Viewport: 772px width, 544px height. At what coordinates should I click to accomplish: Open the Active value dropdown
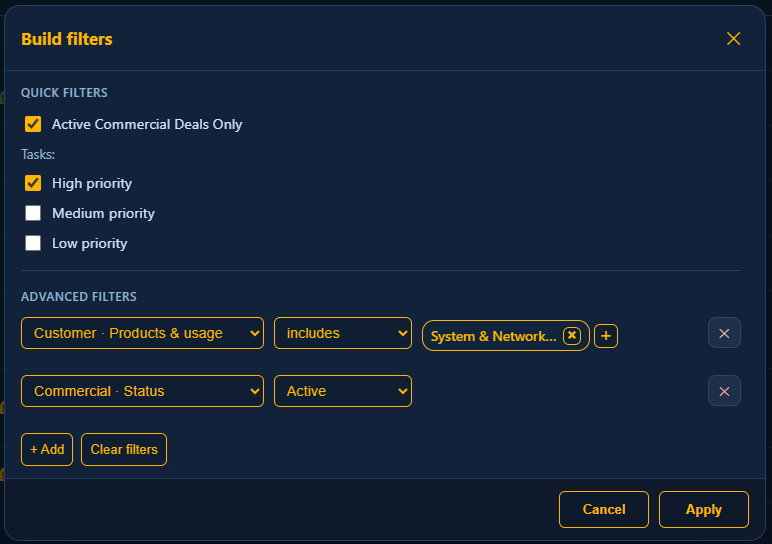343,391
